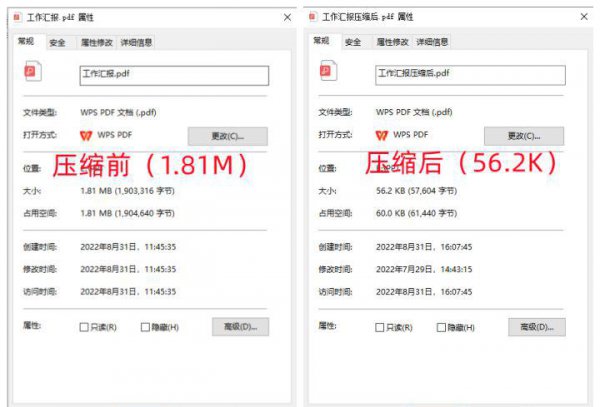The height and width of the screenshot is (407, 600).
Task: Toggle 隐藏(H) checkbox in 工作汇报.pdf window
Action: 145,327
